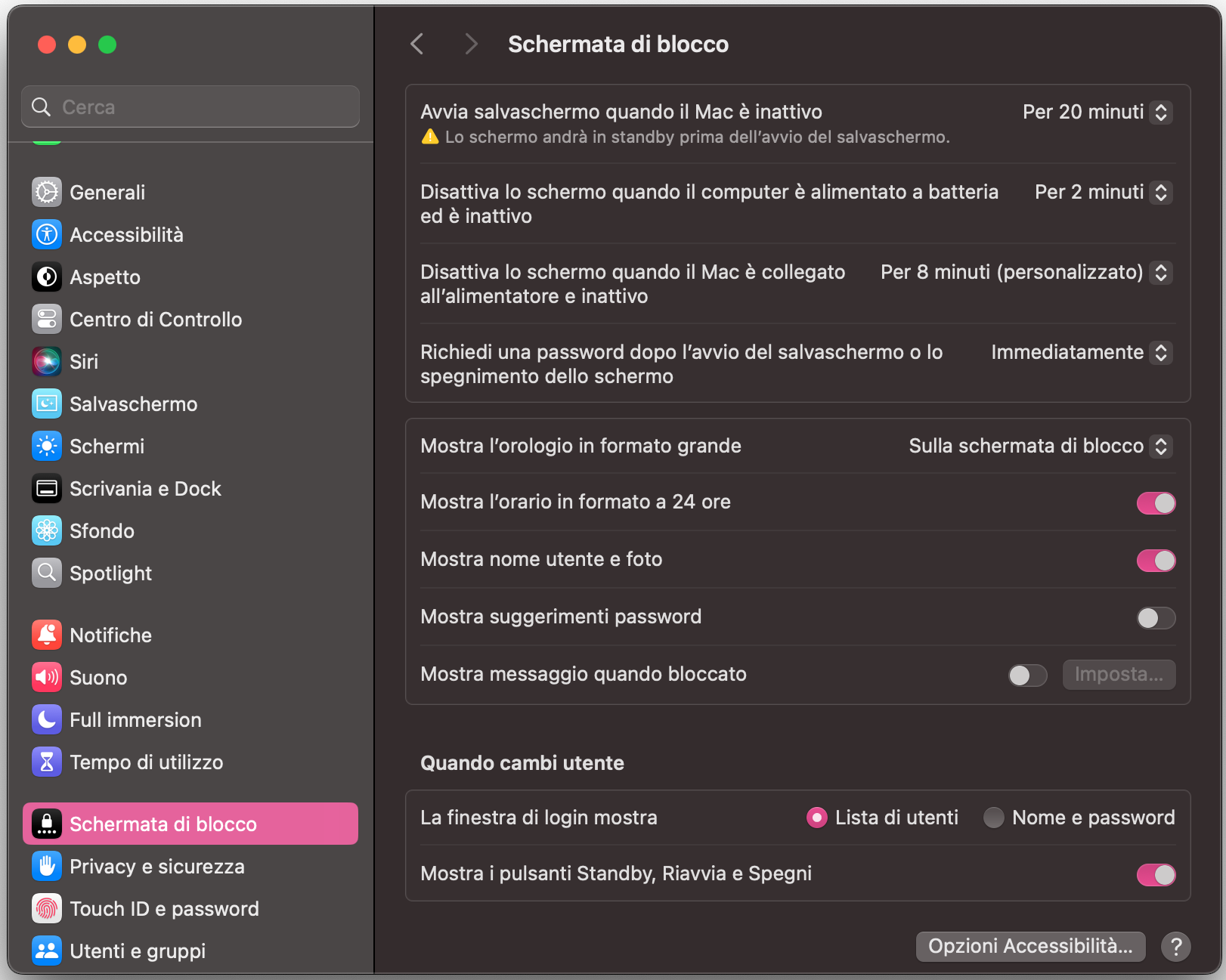The image size is (1226, 980).
Task: Go to Utenti e gruppi settings
Action: (x=46, y=951)
